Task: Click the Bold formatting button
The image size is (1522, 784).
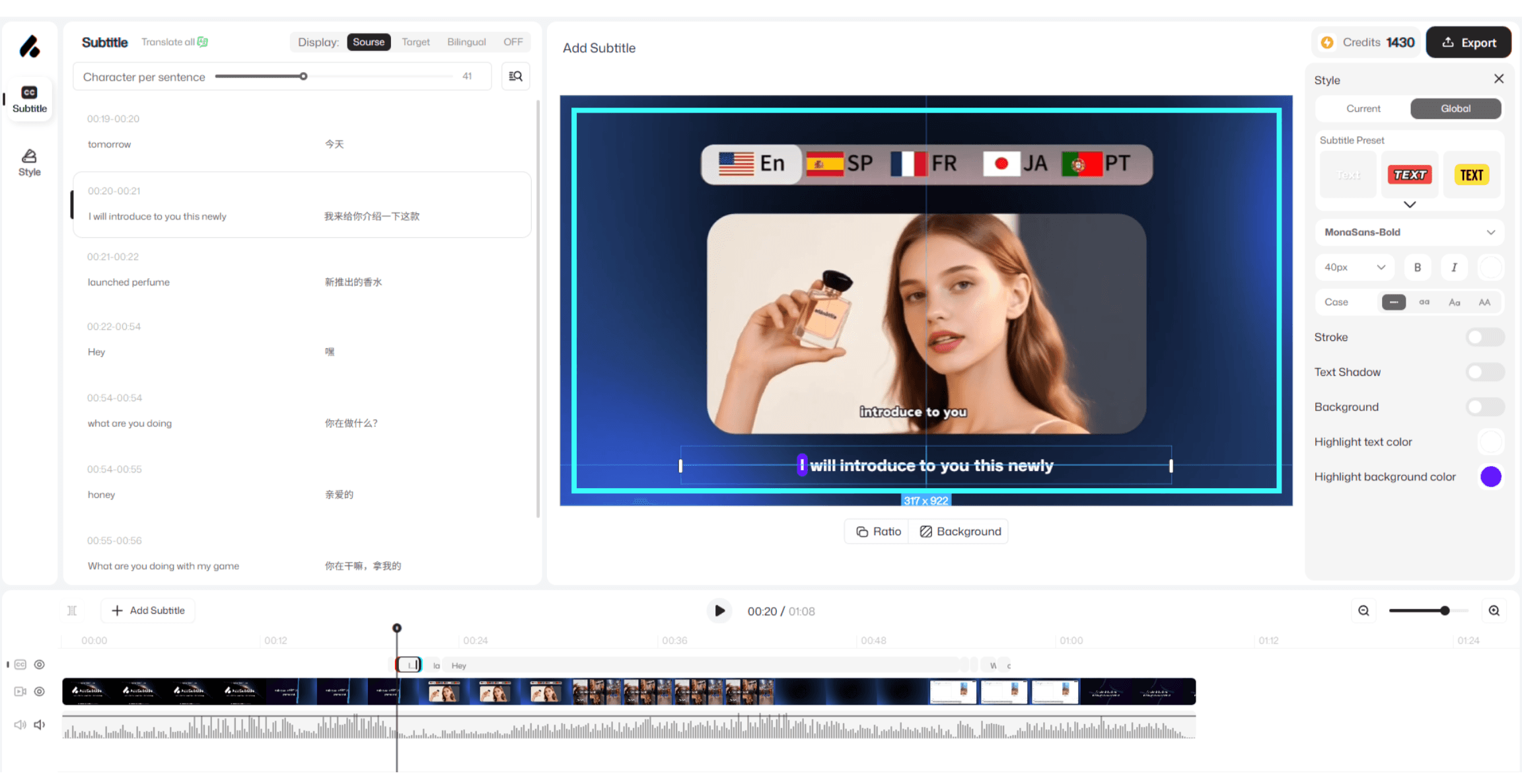Action: coord(1417,267)
